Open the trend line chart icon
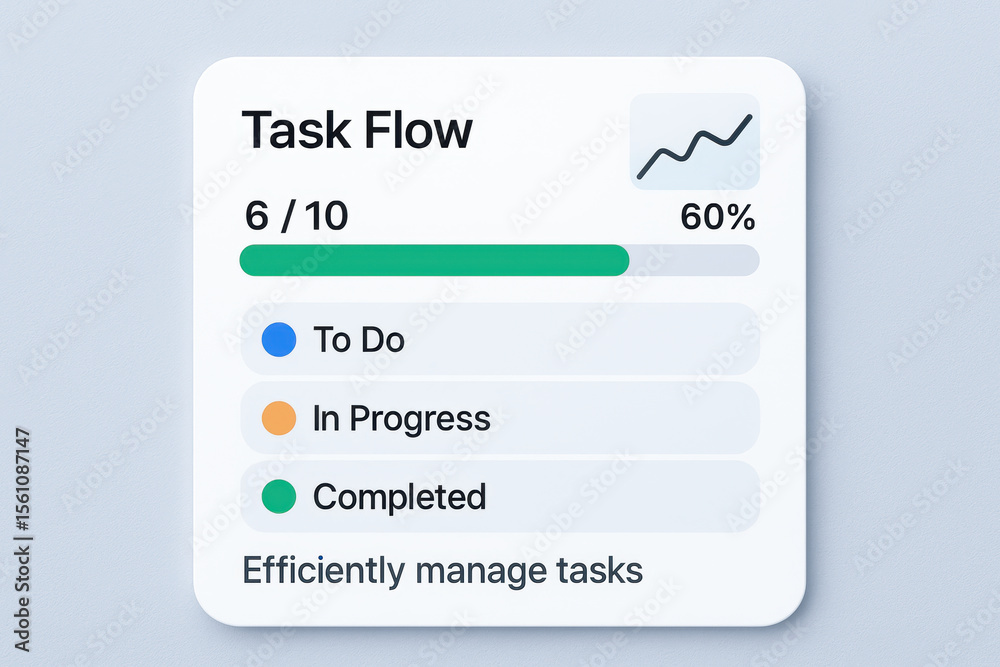The width and height of the screenshot is (1000, 667). (x=695, y=142)
